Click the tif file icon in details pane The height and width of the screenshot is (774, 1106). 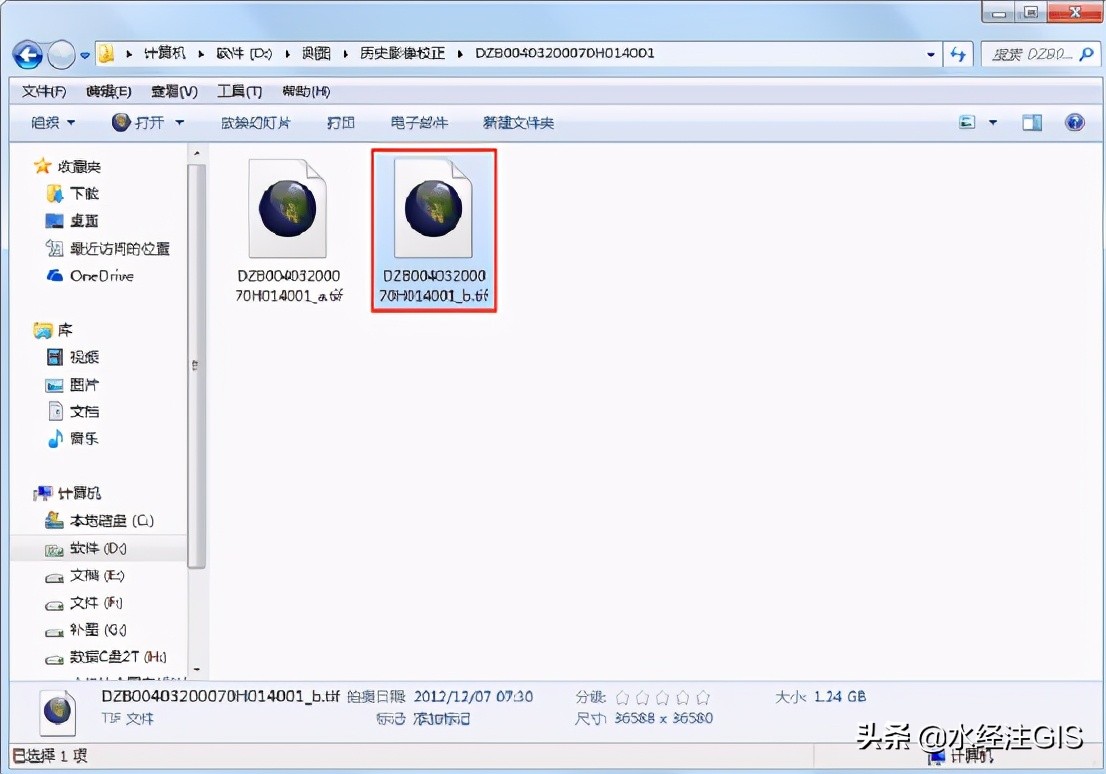tap(58, 711)
